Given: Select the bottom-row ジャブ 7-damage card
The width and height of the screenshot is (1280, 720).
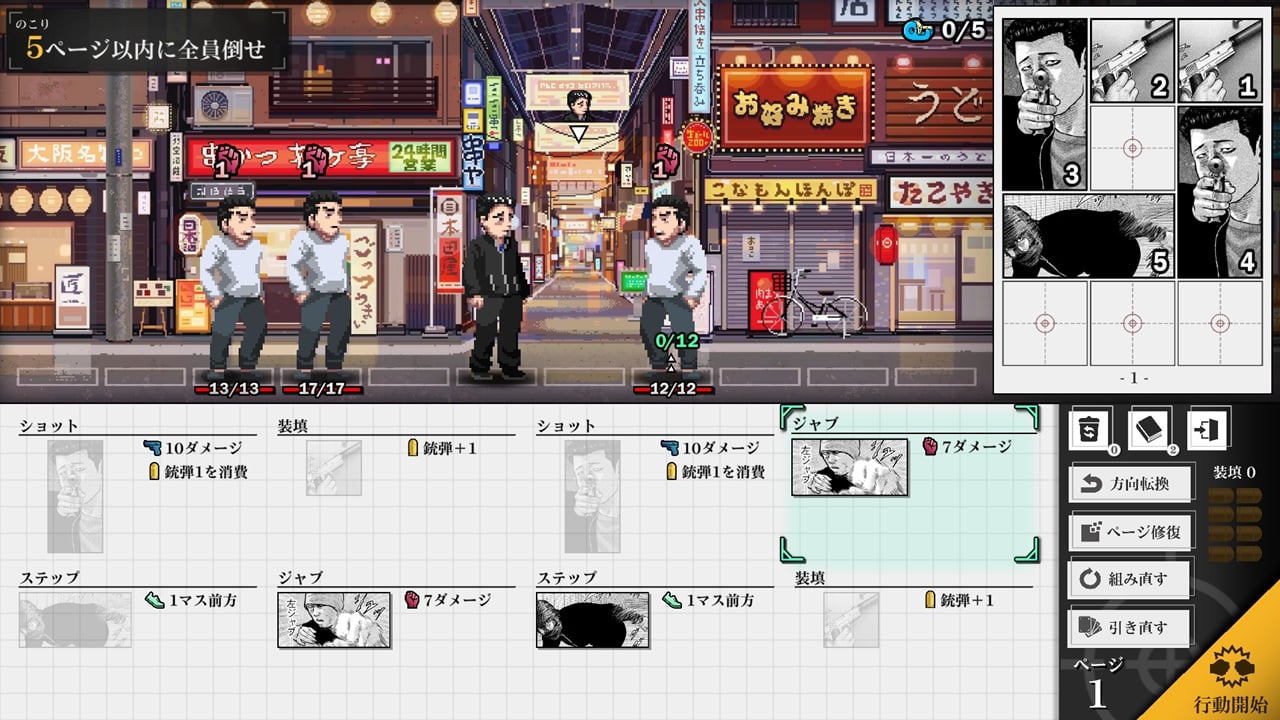Looking at the screenshot, I should (334, 620).
